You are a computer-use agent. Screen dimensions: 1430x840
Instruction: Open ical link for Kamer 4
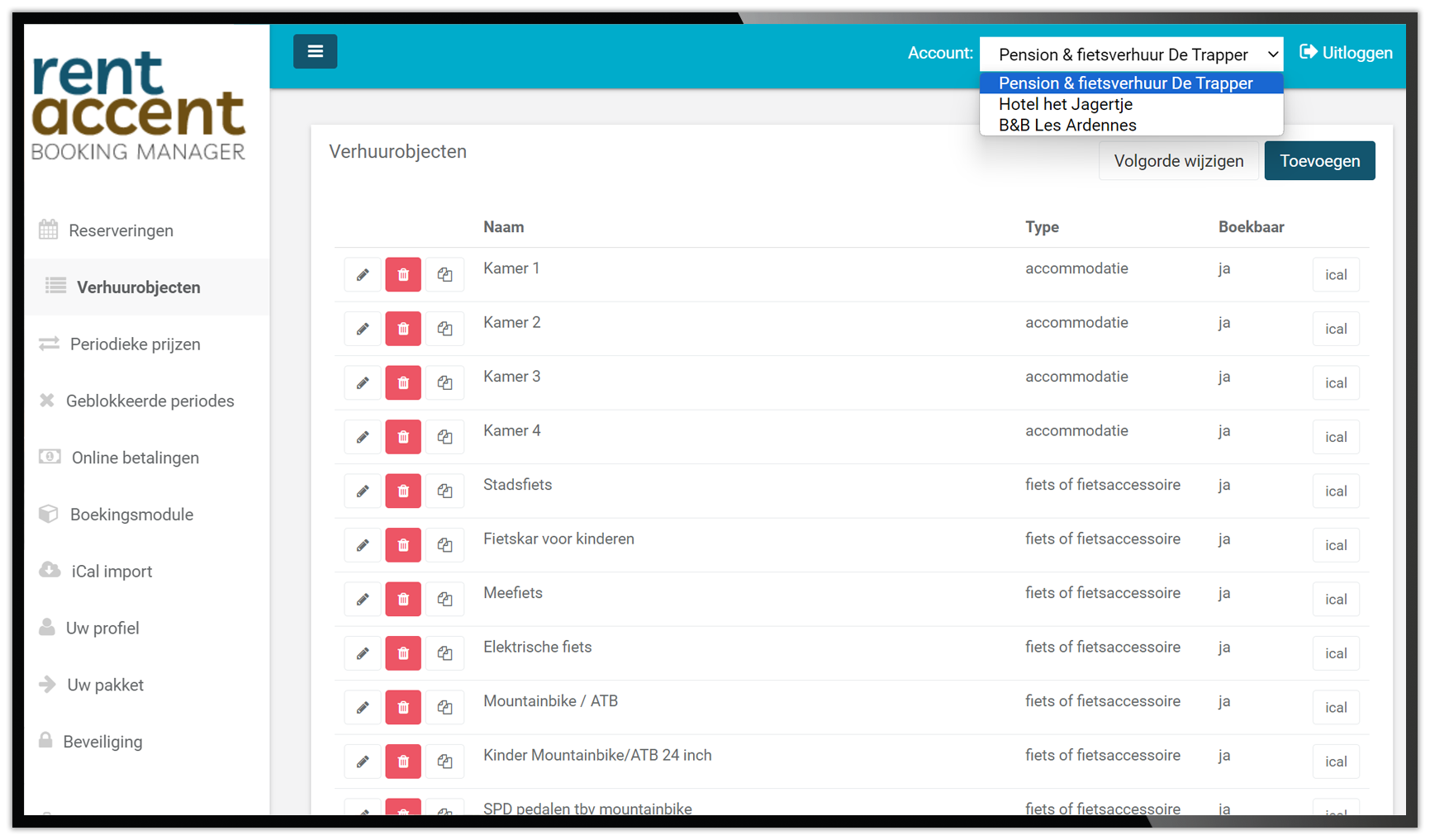[1336, 437]
